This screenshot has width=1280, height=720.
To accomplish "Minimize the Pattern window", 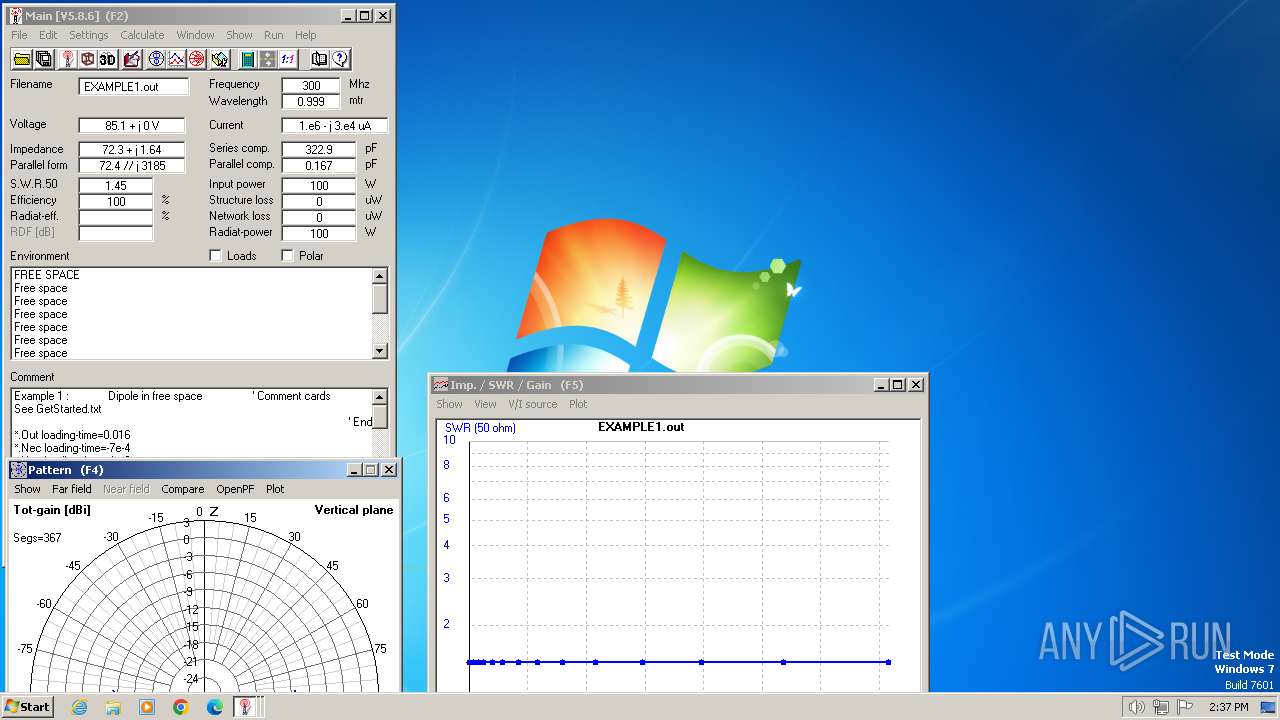I will (x=354, y=470).
